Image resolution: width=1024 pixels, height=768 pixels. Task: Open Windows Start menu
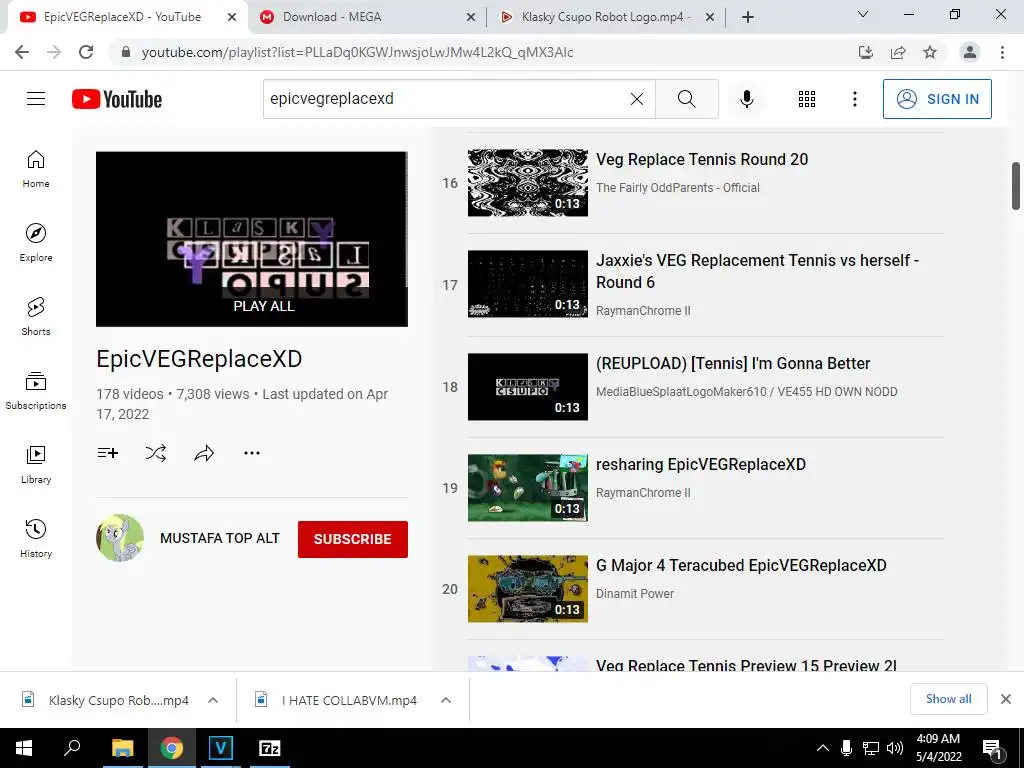coord(24,748)
